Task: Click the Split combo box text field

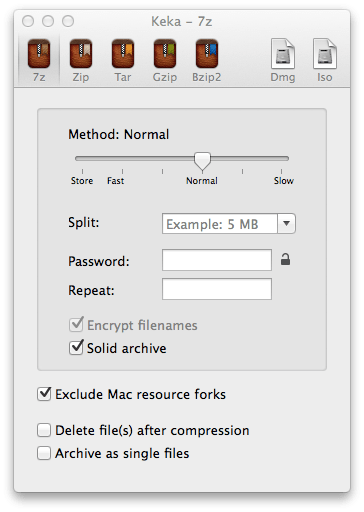Action: (220, 224)
